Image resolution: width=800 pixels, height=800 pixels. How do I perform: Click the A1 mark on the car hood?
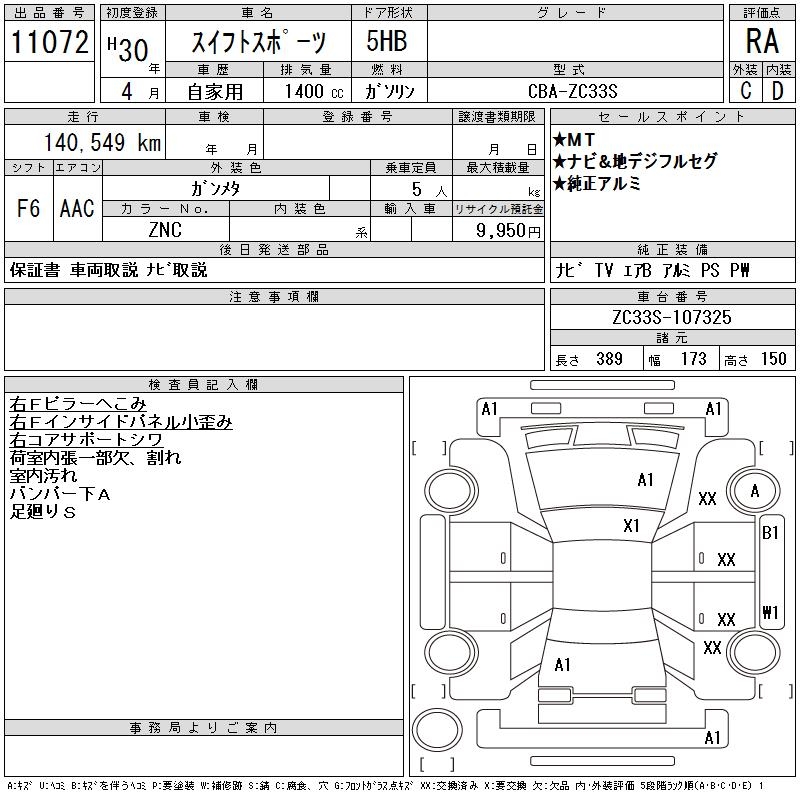pos(645,480)
